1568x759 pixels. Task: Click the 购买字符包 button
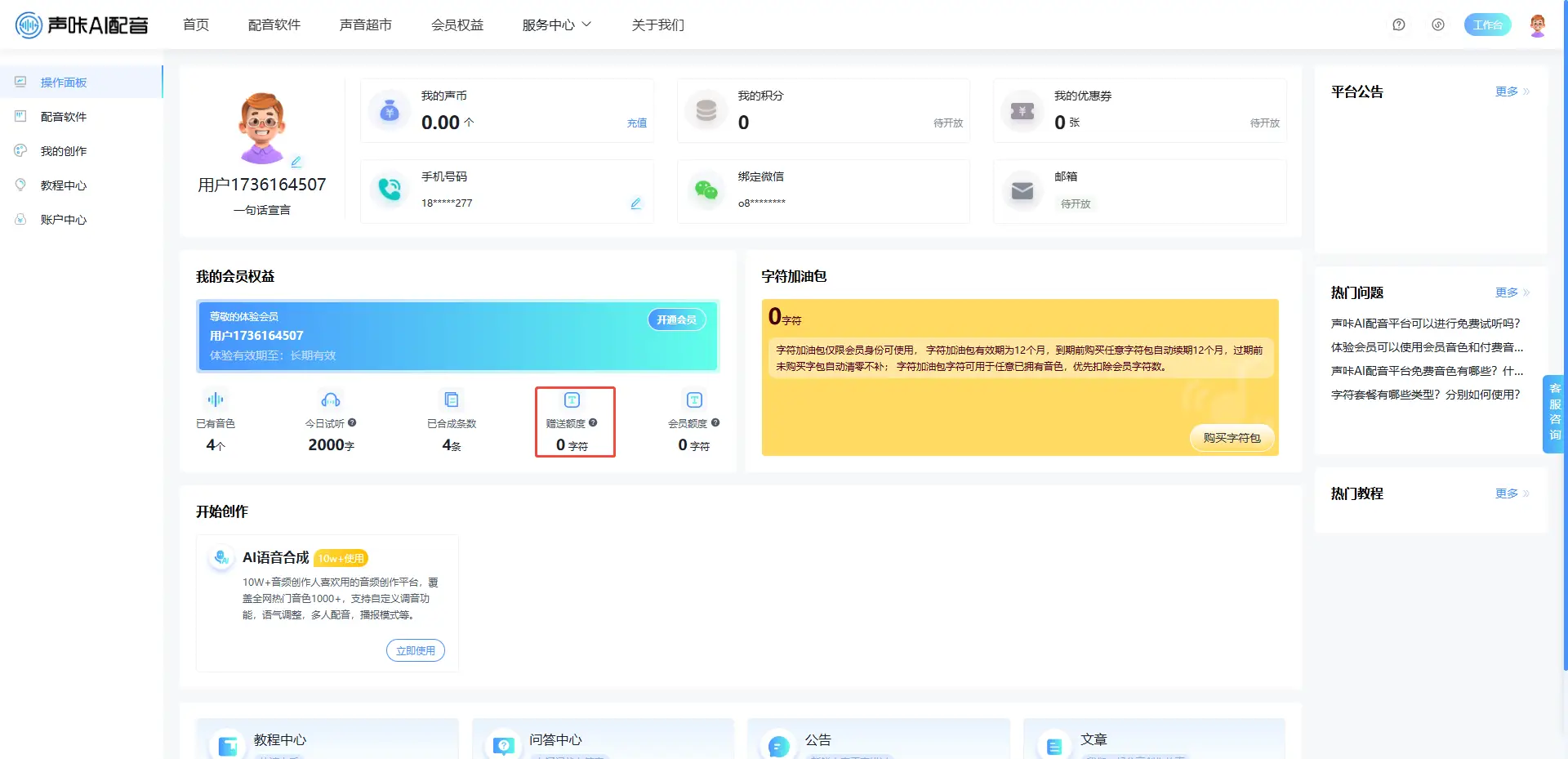[x=1232, y=438]
